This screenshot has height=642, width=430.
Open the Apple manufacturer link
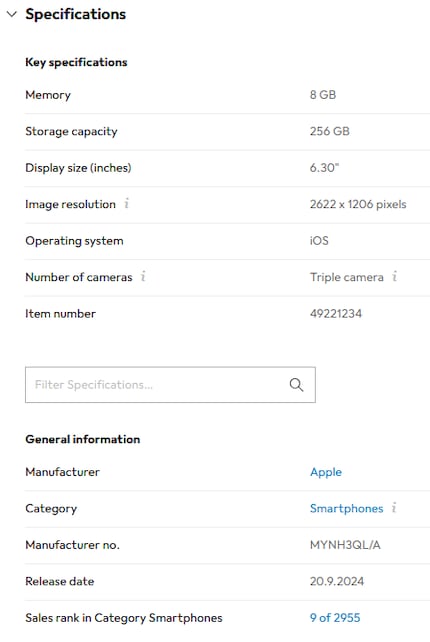326,472
